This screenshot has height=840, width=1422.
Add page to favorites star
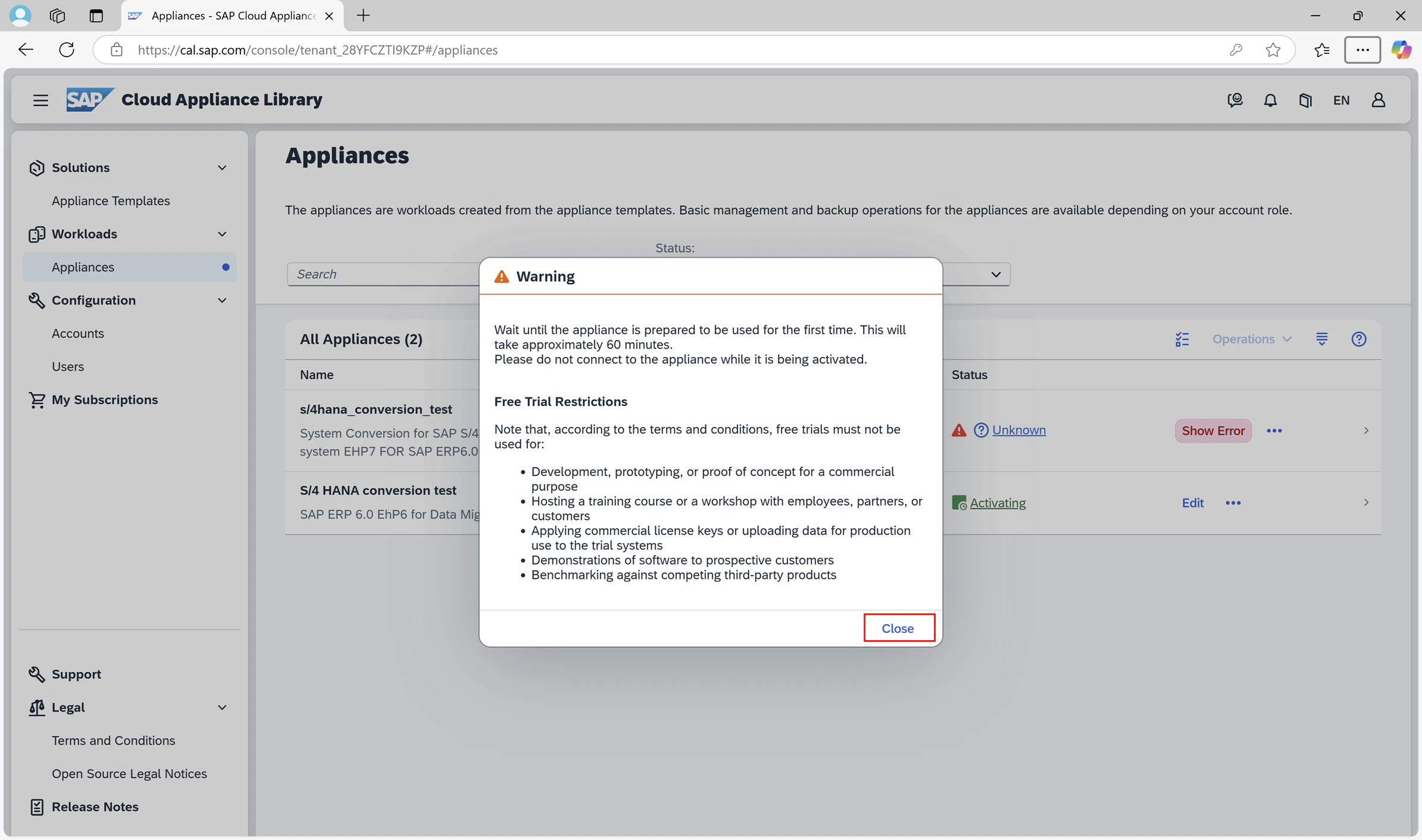(x=1273, y=50)
